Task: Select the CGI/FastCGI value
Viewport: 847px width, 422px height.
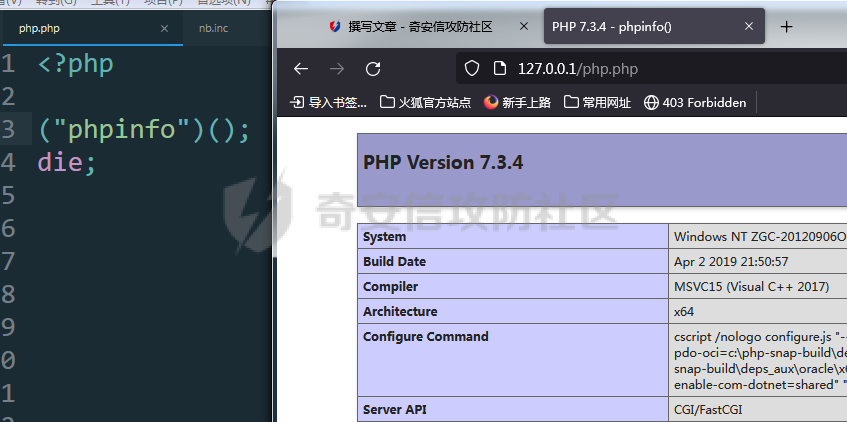Action: pyautogui.click(x=708, y=410)
